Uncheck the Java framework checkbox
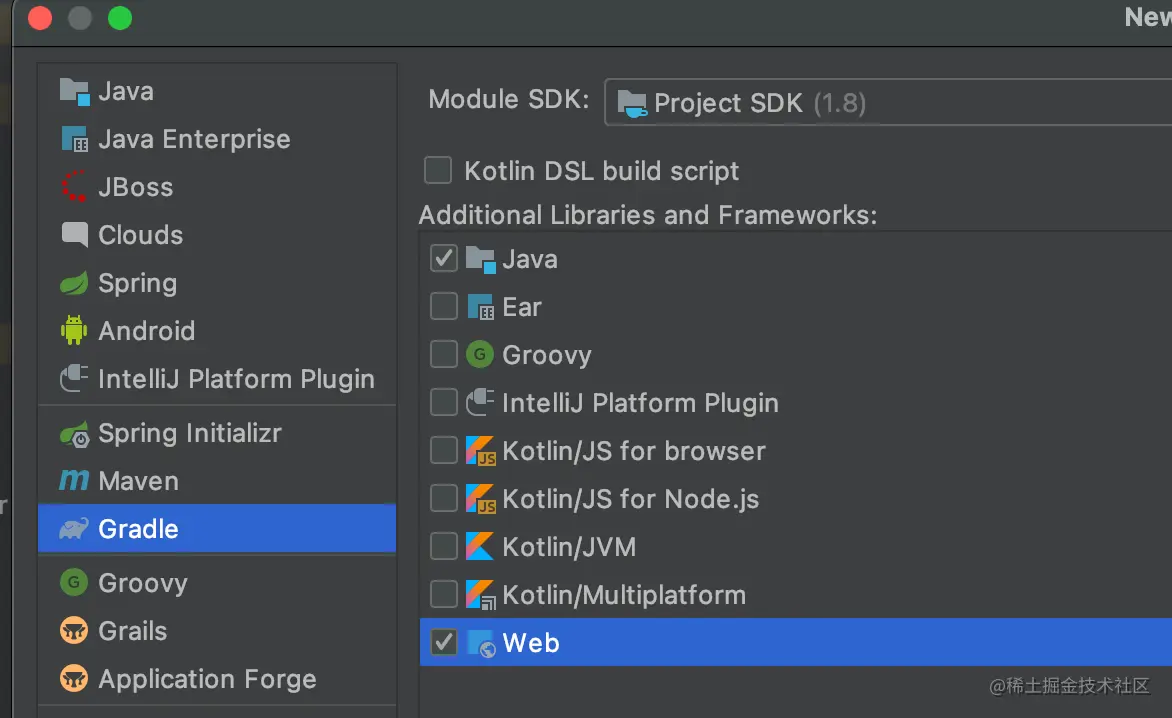 [x=443, y=259]
